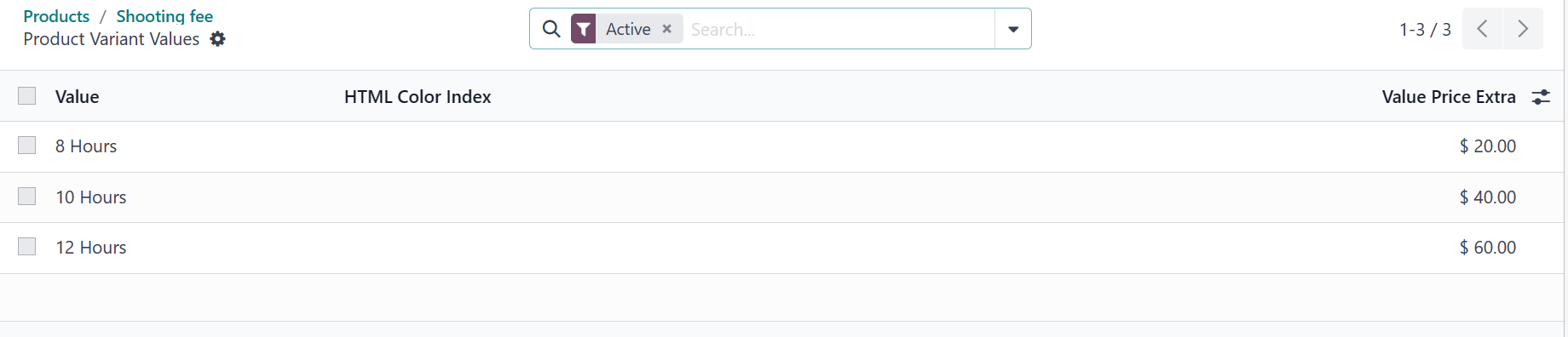
Task: Click the magnifier search icon
Action: coord(551,29)
